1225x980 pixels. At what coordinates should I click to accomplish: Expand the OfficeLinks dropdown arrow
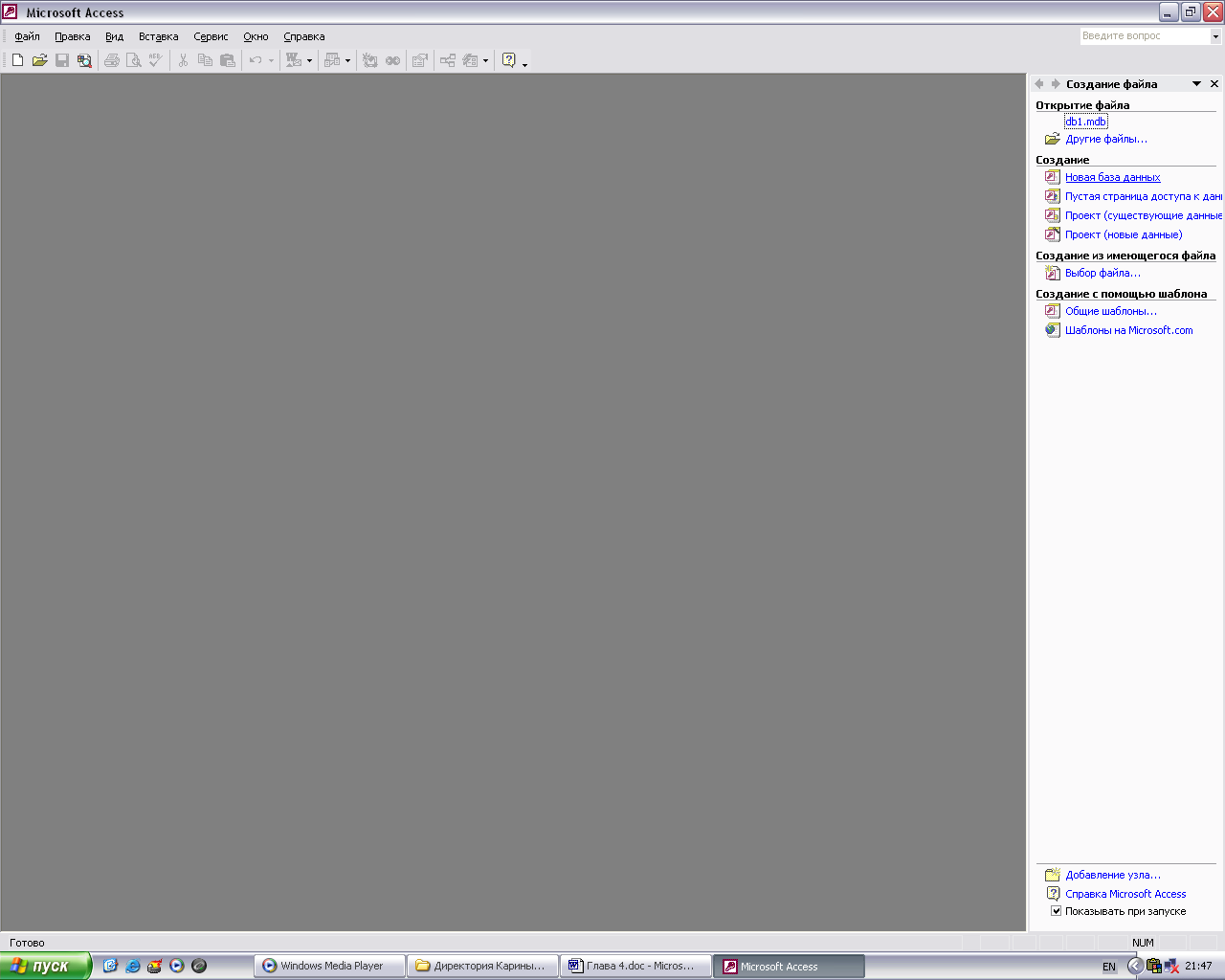pyautogui.click(x=309, y=60)
